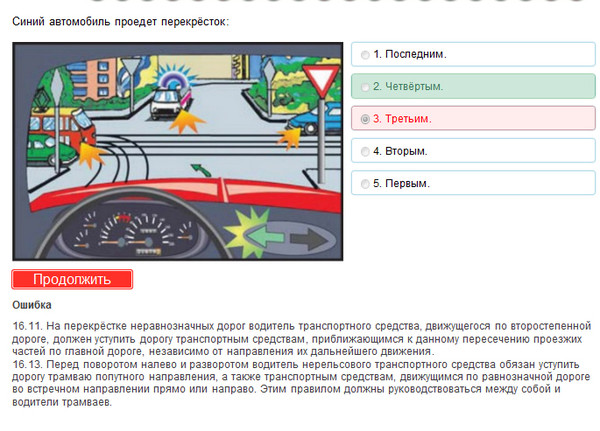Click the intersection illustration image
Screen dimensions: 600x431
pyautogui.click(x=178, y=152)
